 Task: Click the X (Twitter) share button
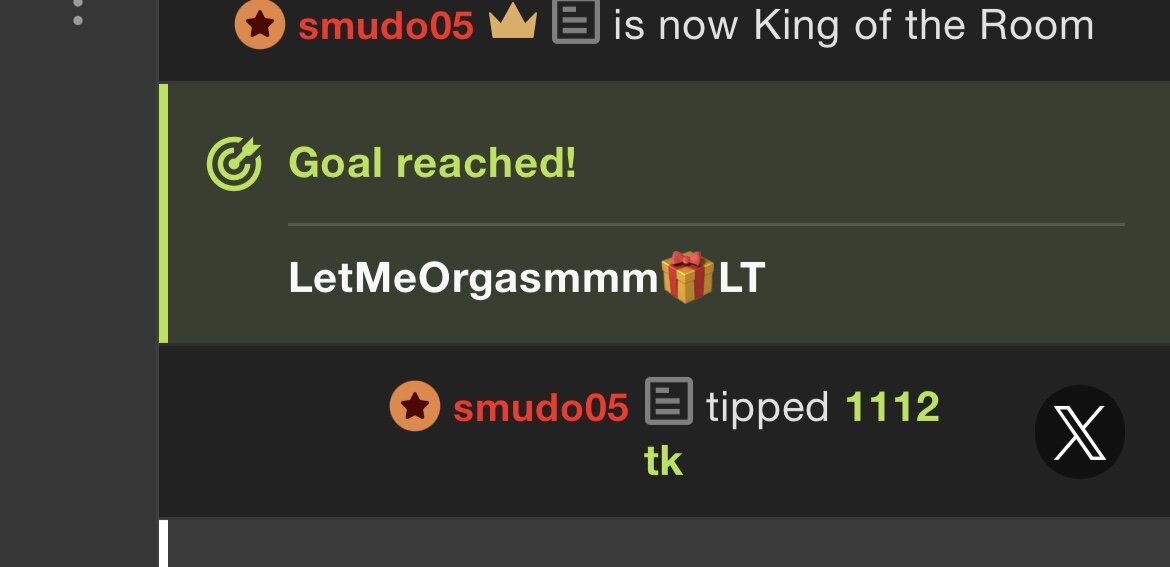click(1080, 432)
